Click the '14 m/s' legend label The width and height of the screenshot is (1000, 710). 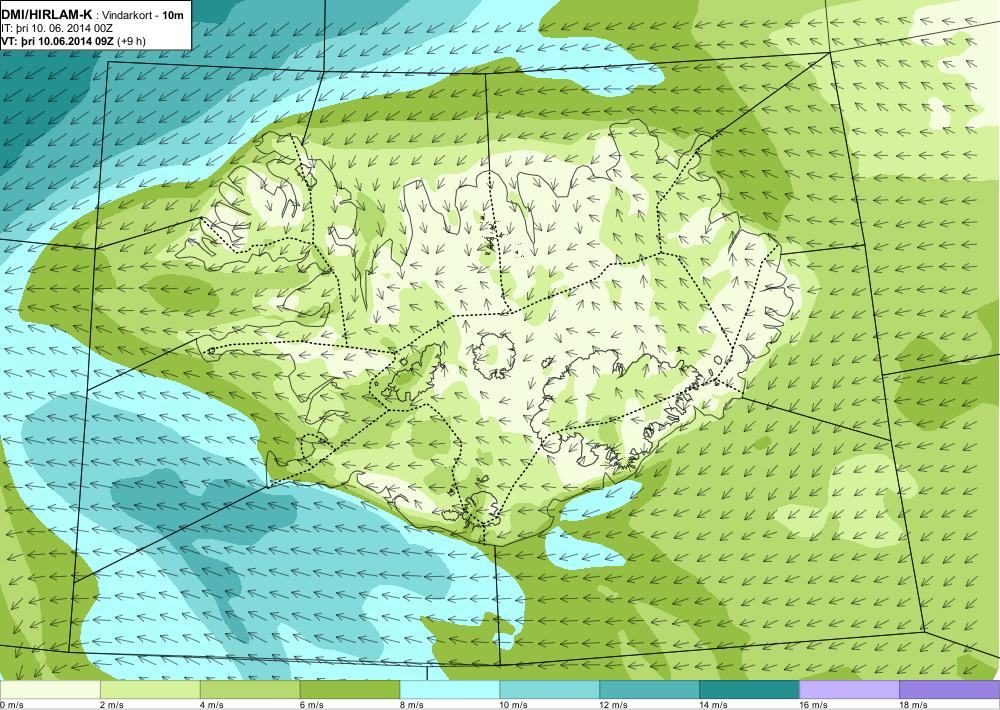714,705
